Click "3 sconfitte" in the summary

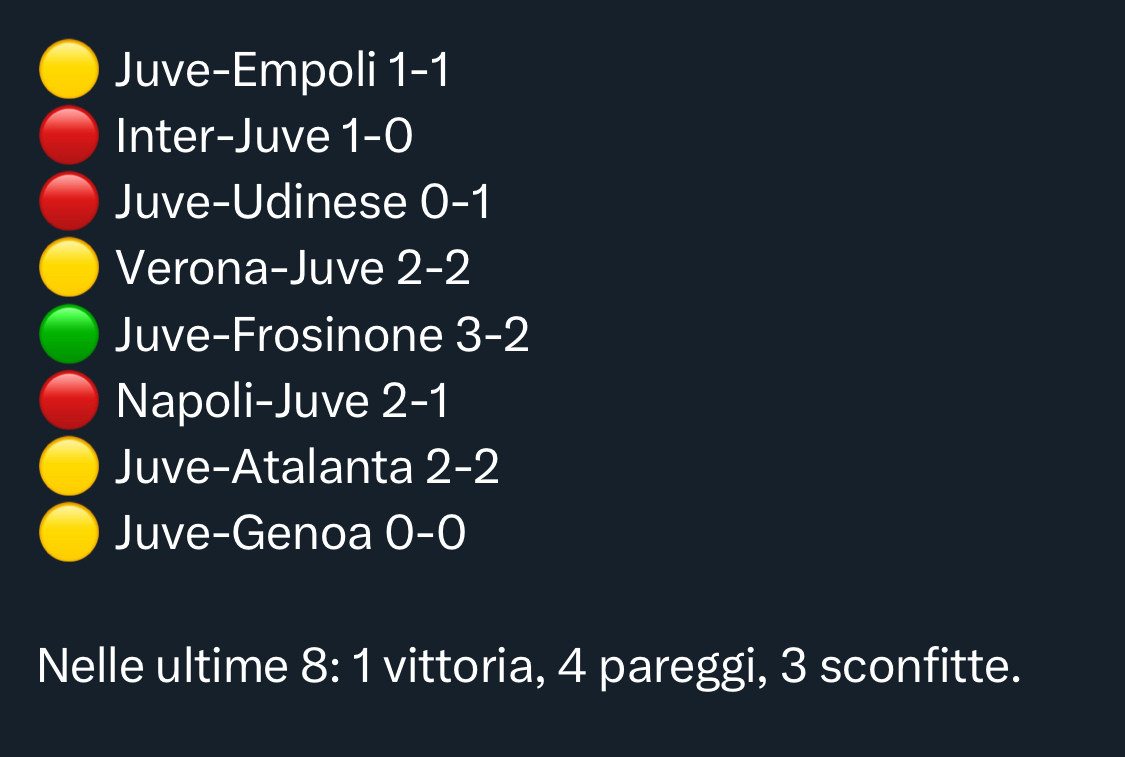898,667
